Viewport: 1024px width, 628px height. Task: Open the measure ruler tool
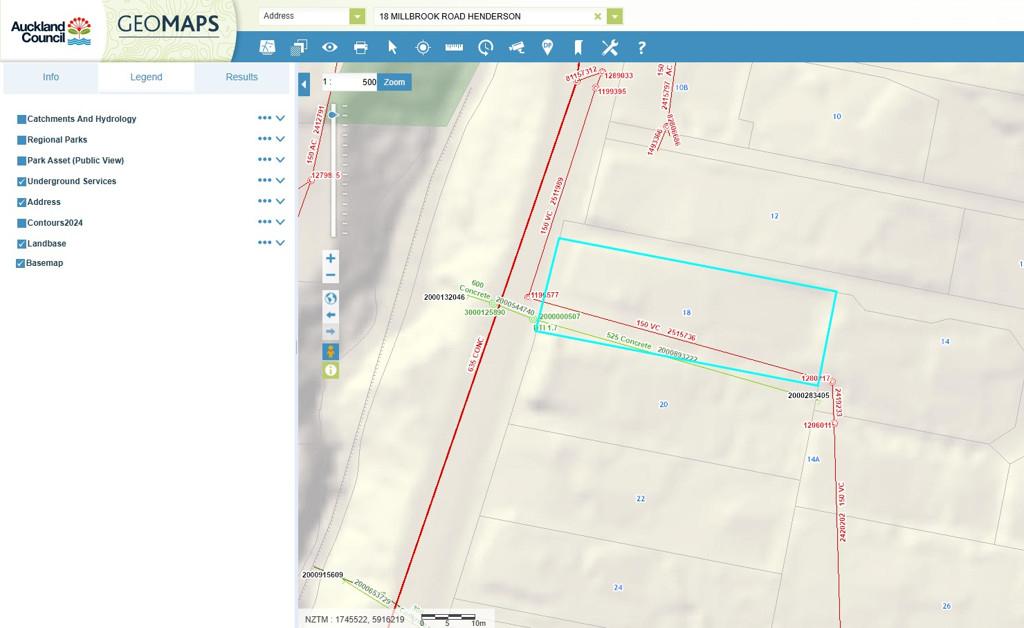click(454, 47)
